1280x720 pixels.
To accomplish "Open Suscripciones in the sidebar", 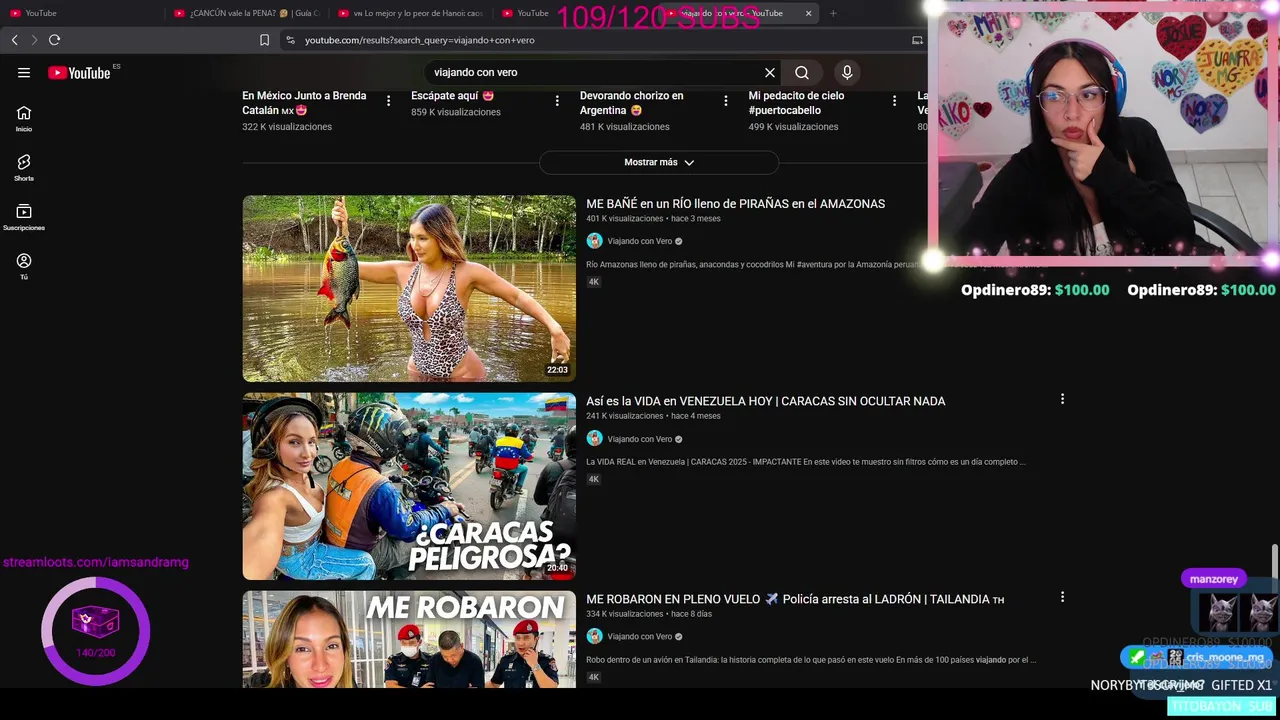I will tap(24, 217).
